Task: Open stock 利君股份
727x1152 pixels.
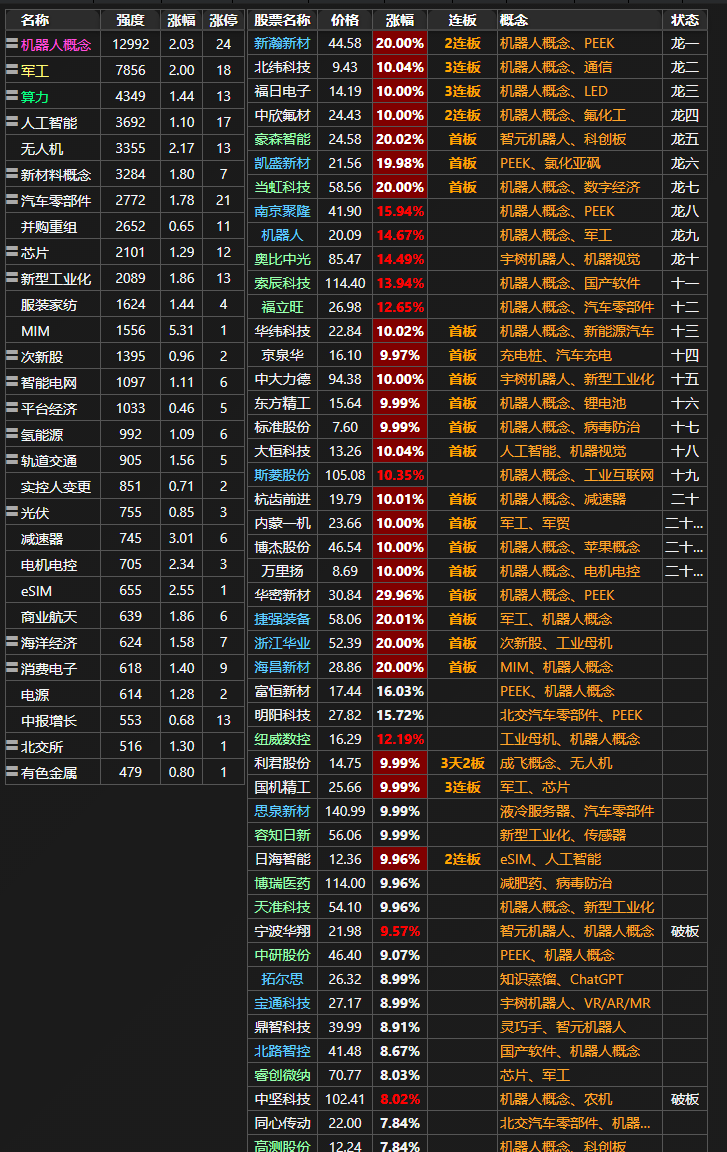Action: [x=282, y=763]
